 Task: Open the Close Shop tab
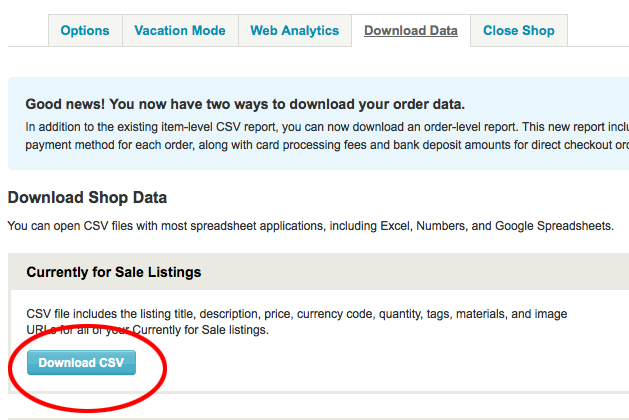pyautogui.click(x=519, y=30)
